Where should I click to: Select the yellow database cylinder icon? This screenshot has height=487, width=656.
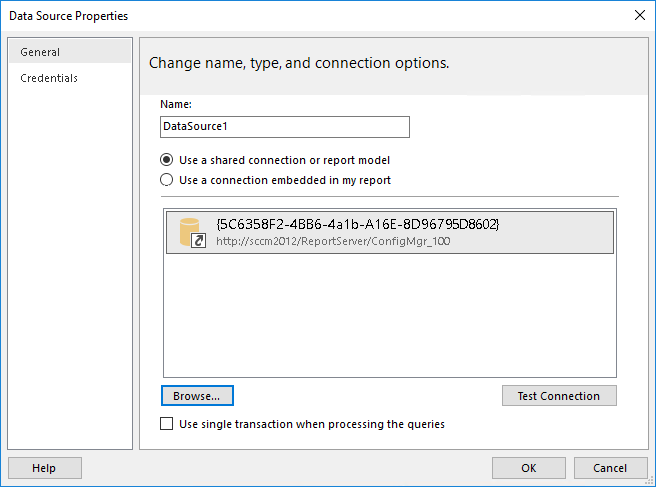tap(190, 231)
